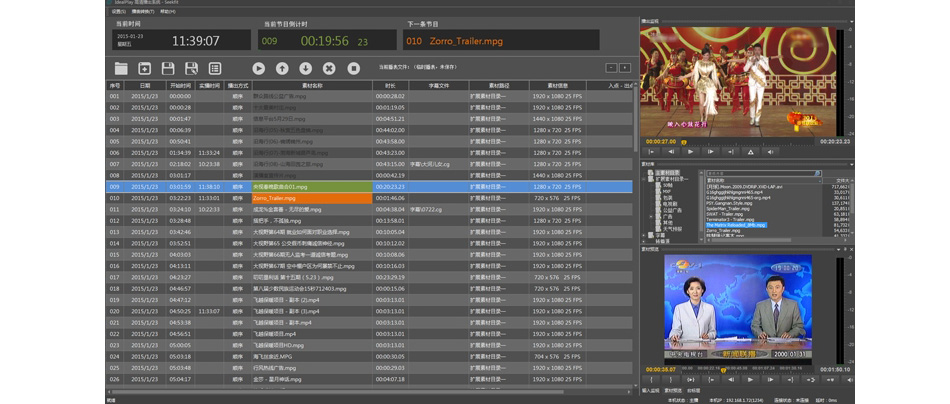Jump to start in output monitor

click(x=651, y=152)
